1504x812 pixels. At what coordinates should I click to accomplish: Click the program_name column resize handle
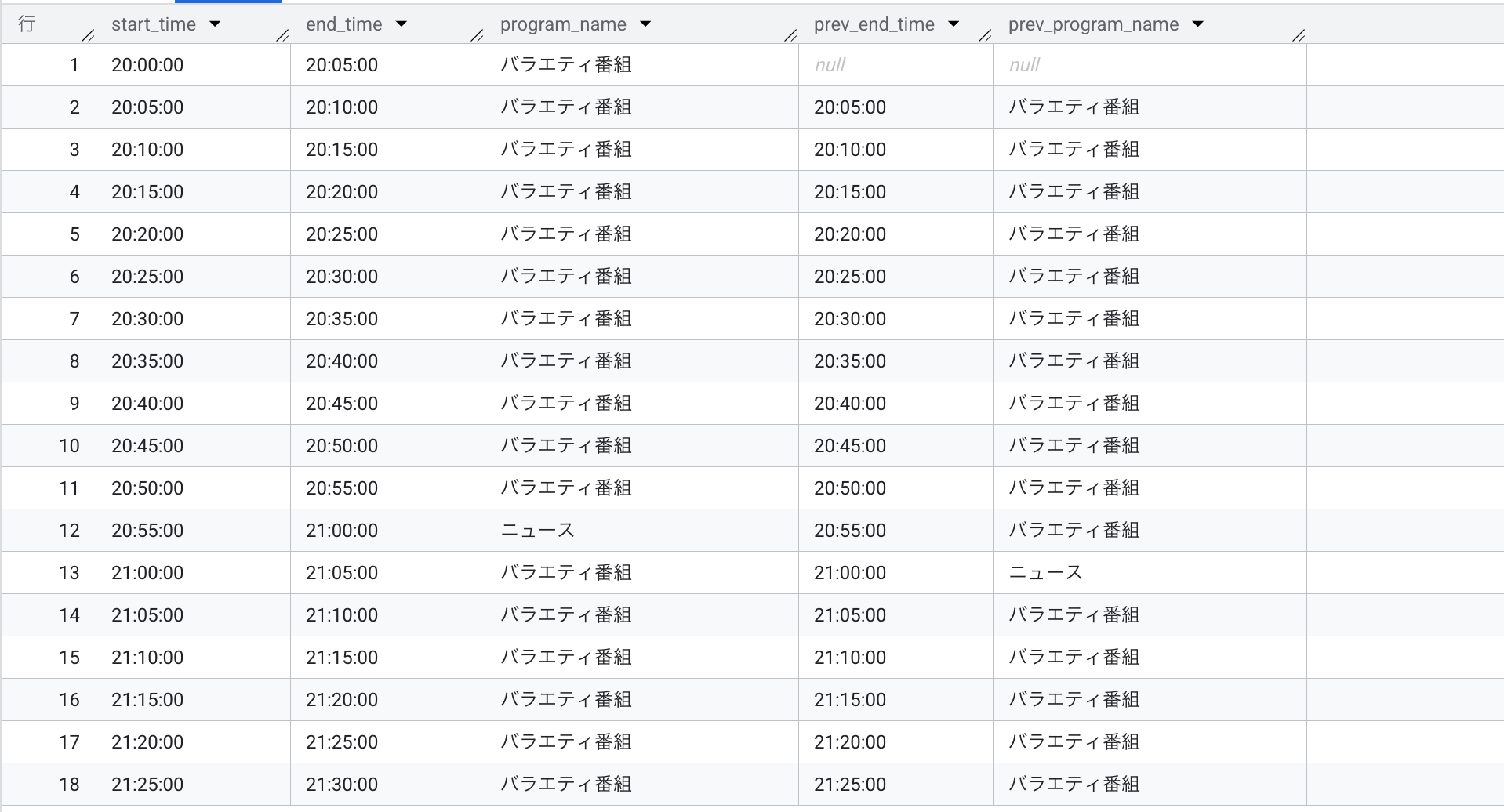[x=790, y=34]
